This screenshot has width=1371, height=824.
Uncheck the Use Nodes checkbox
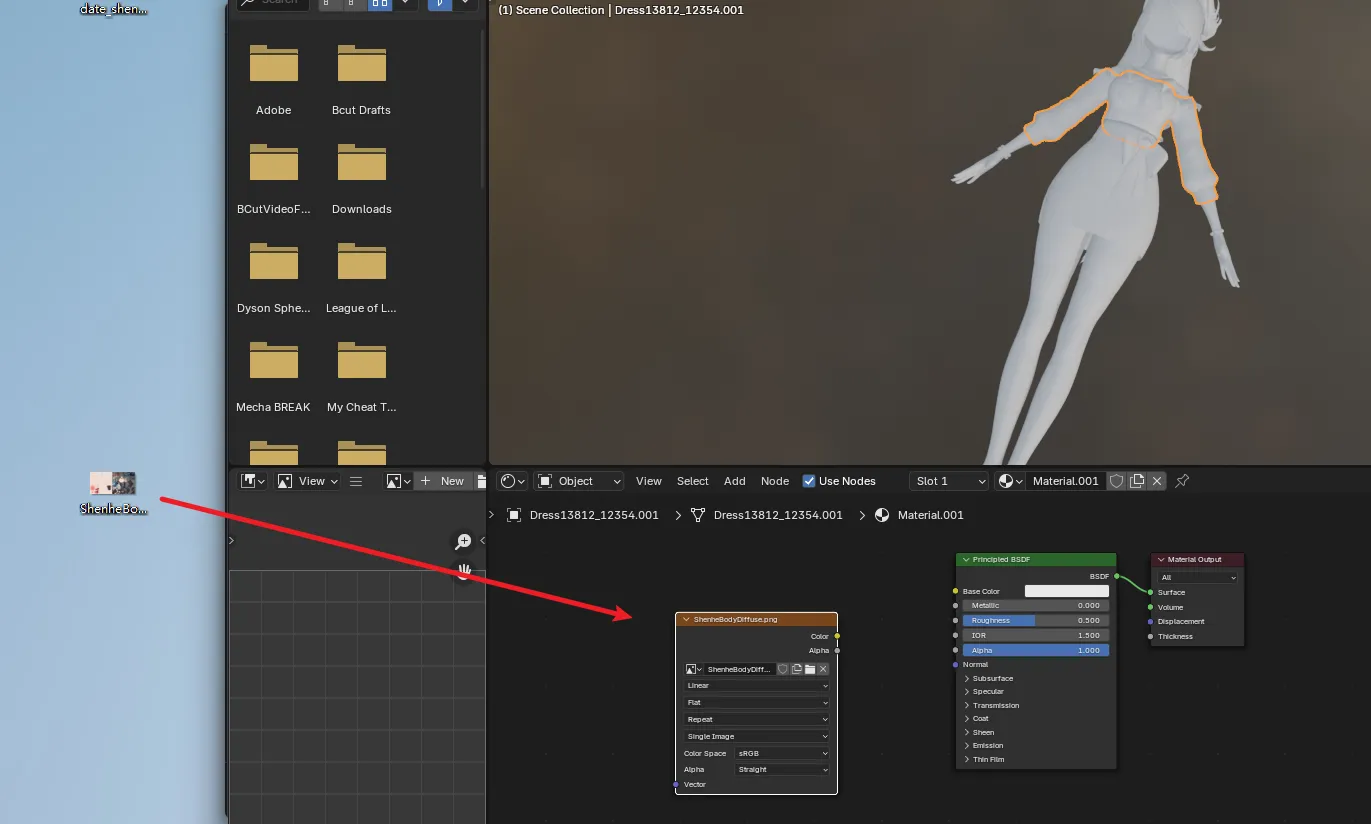[x=809, y=481]
